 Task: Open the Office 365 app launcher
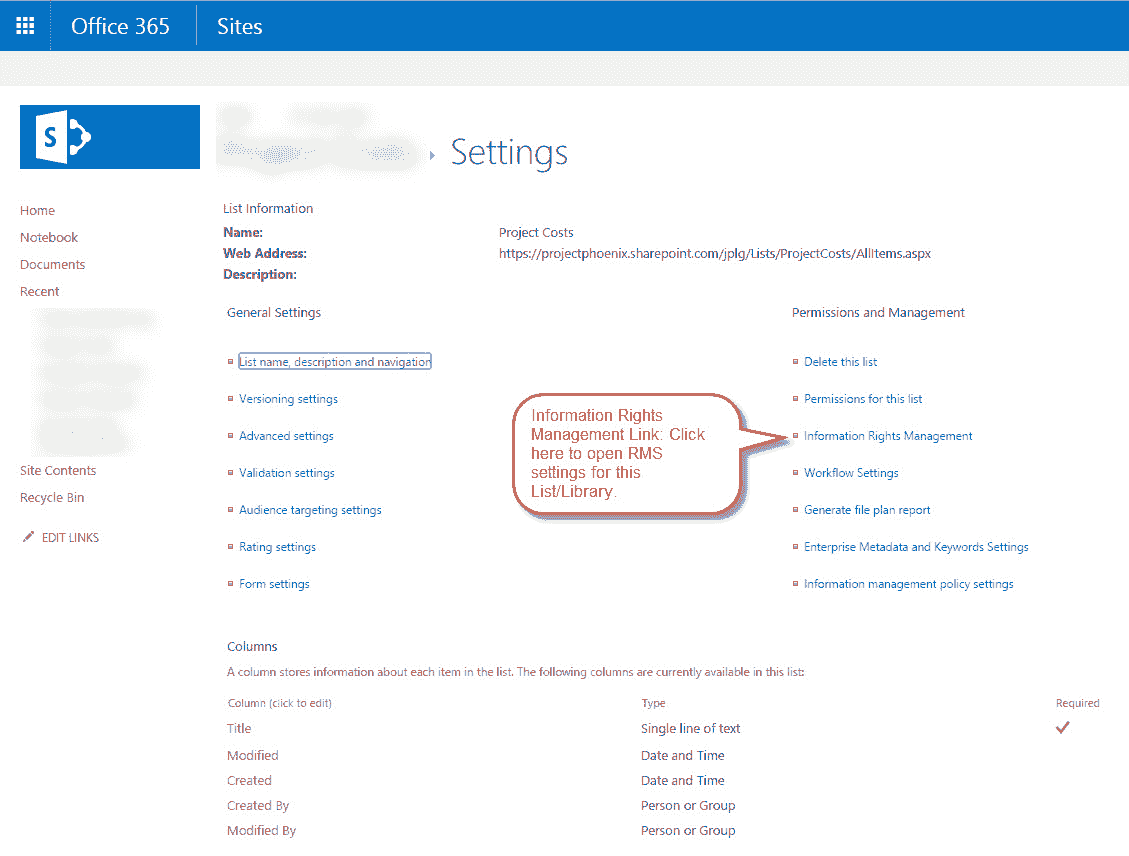tap(24, 25)
